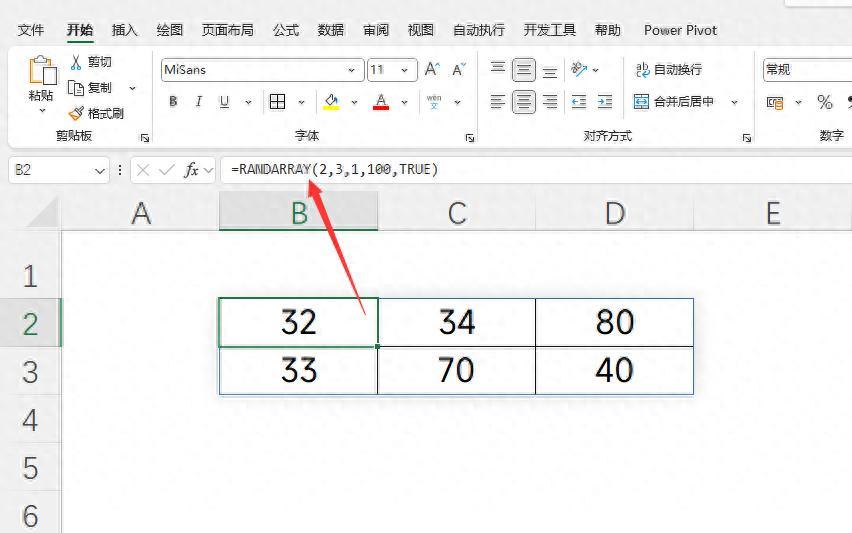Select row 3 header
852x533 pixels.
pyautogui.click(x=30, y=371)
